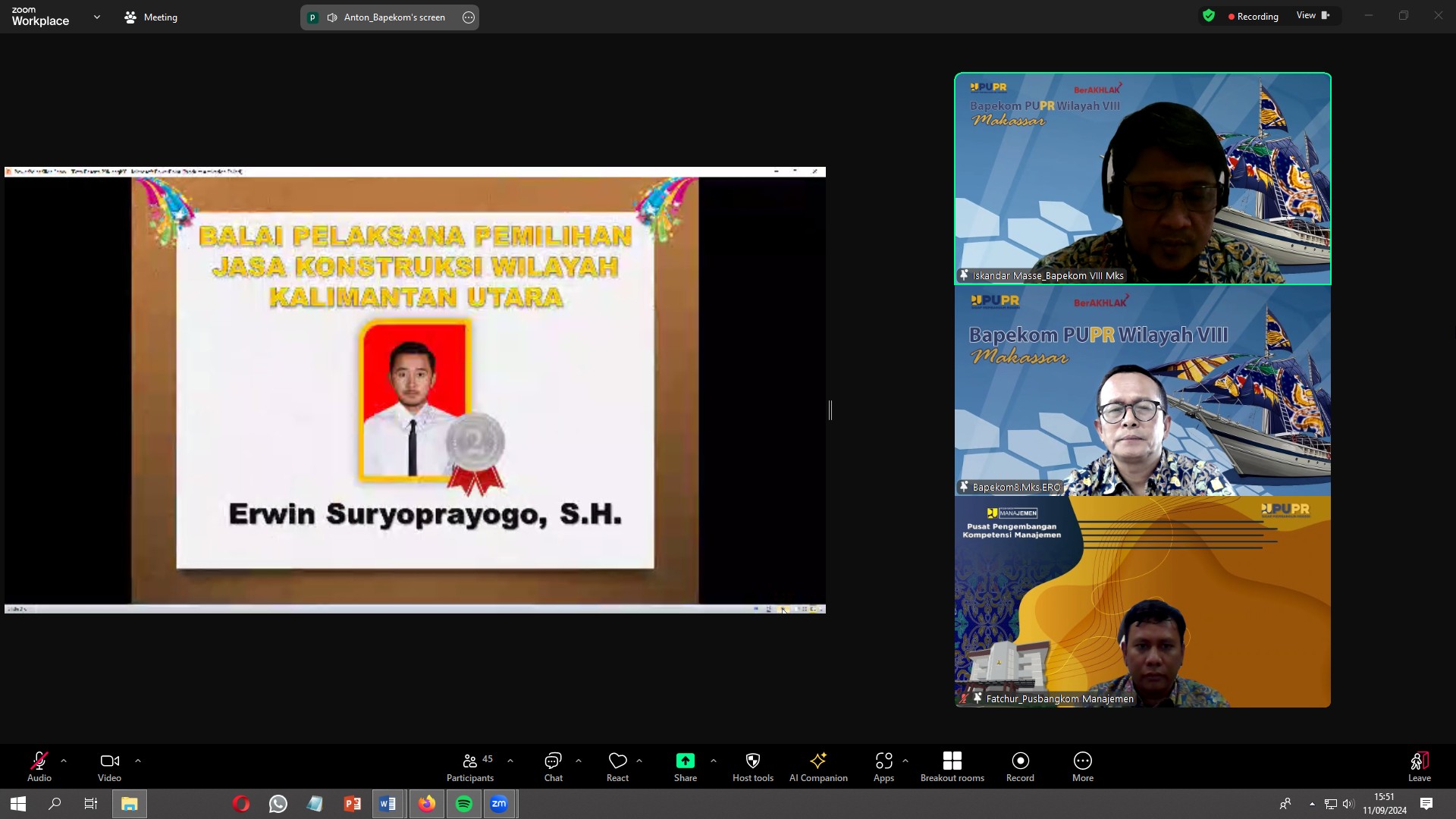The image size is (1456, 819).
Task: Open the Apps panel
Action: pos(883,766)
